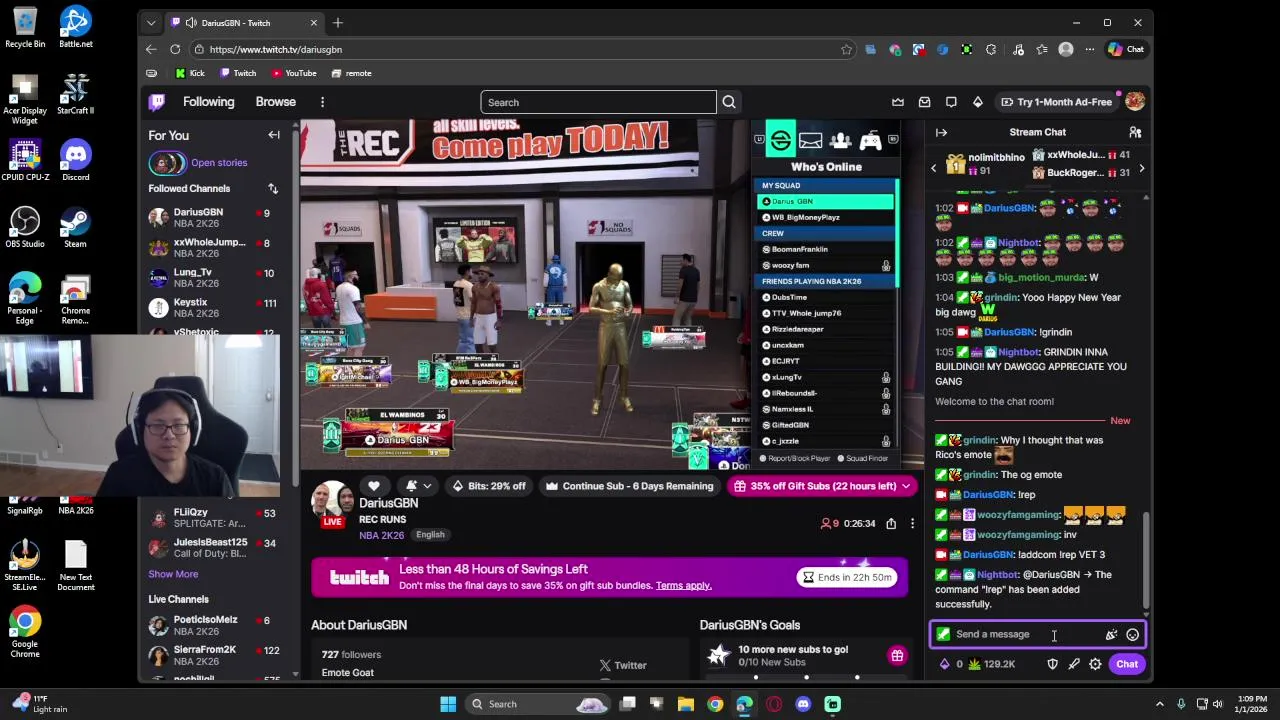Screen dimensions: 1280x720
Task: Click the bookmark star in address bar
Action: coord(846,49)
